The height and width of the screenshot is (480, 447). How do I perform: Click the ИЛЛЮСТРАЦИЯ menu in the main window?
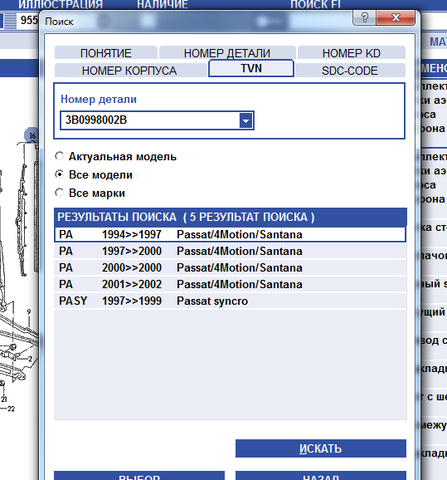coord(61,4)
